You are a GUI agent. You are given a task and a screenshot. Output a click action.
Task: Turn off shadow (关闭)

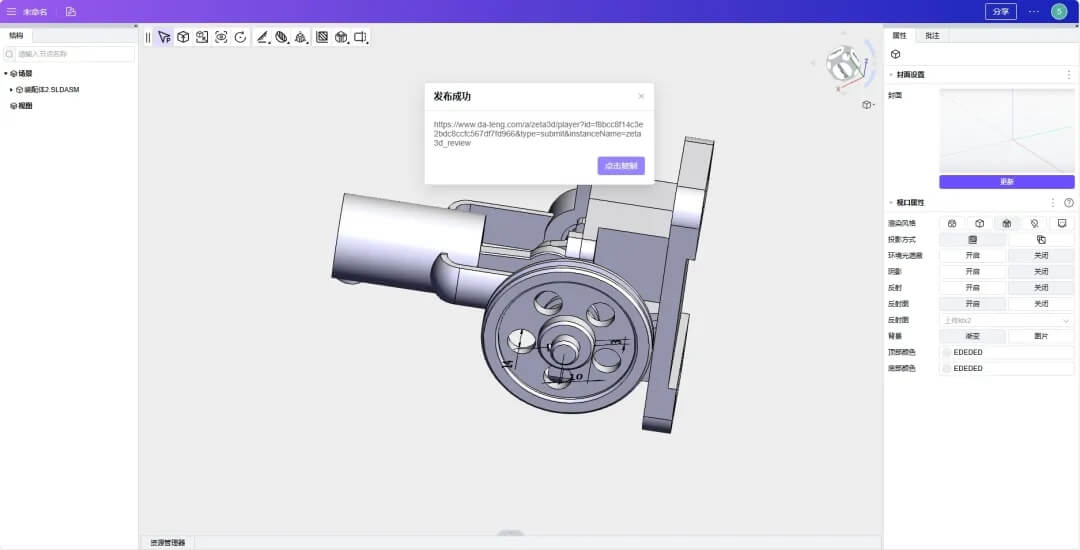click(x=1041, y=271)
